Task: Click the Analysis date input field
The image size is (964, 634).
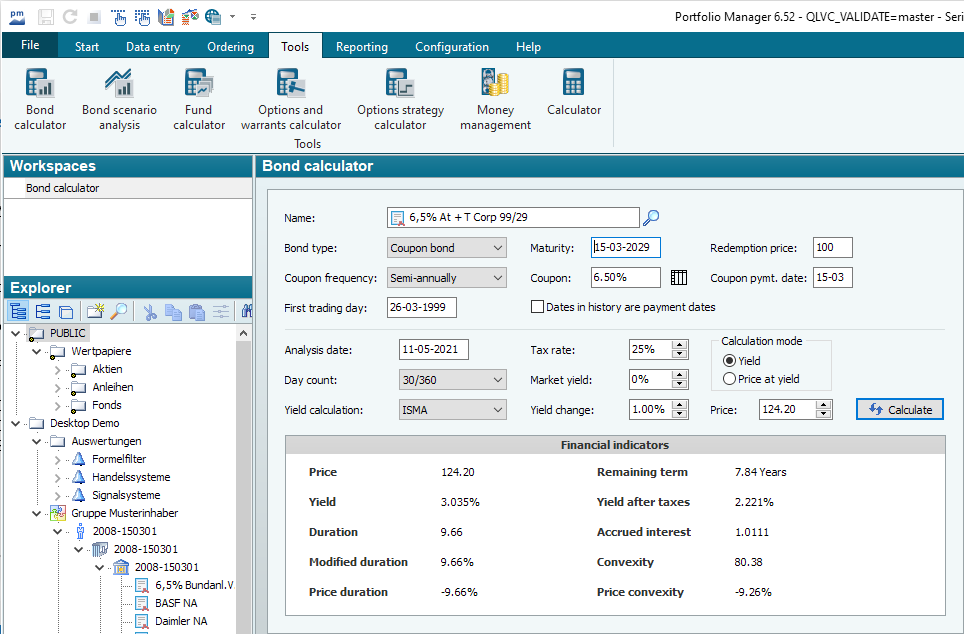Action: click(433, 350)
